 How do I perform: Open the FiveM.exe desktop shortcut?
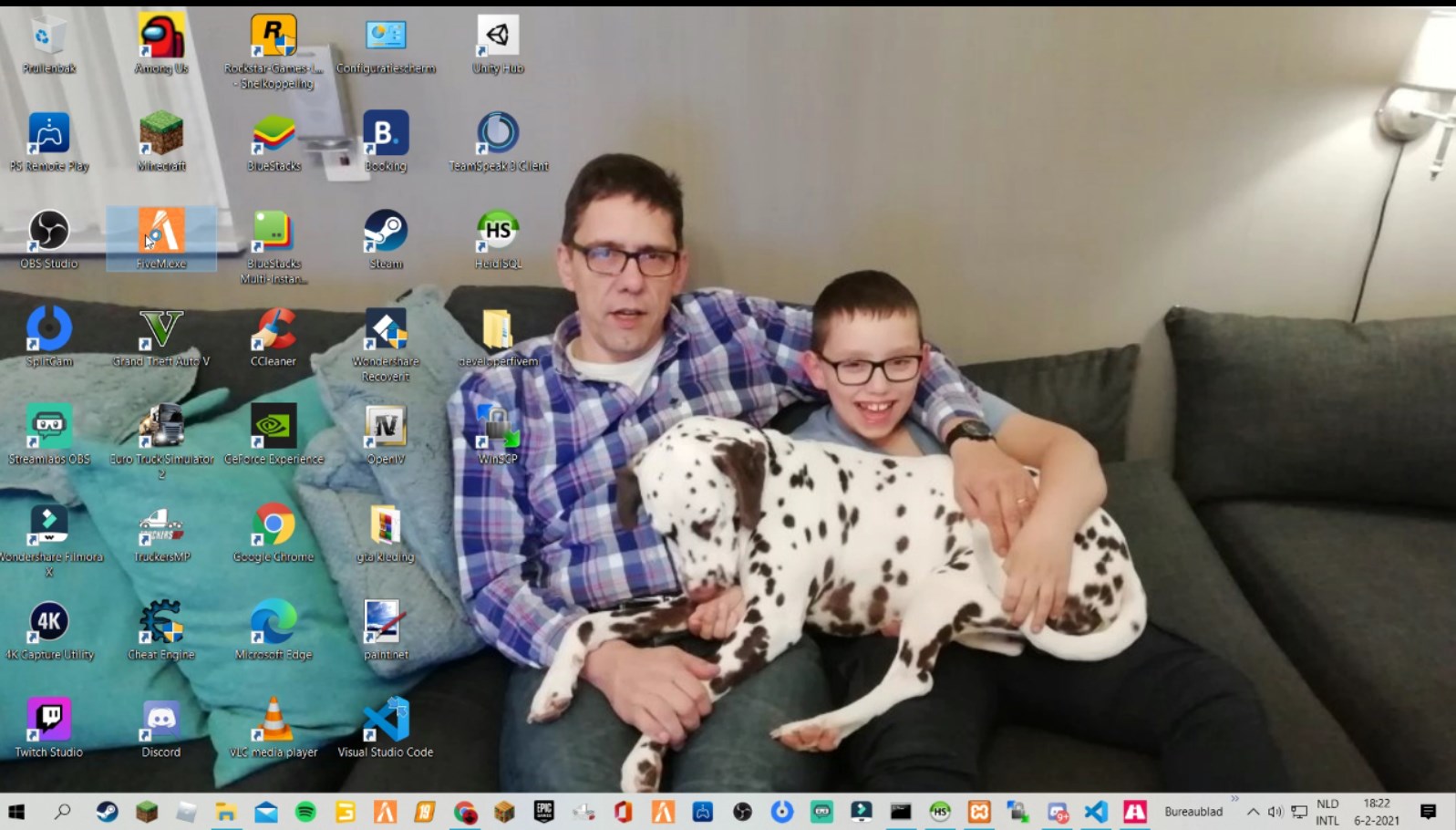pyautogui.click(x=161, y=233)
